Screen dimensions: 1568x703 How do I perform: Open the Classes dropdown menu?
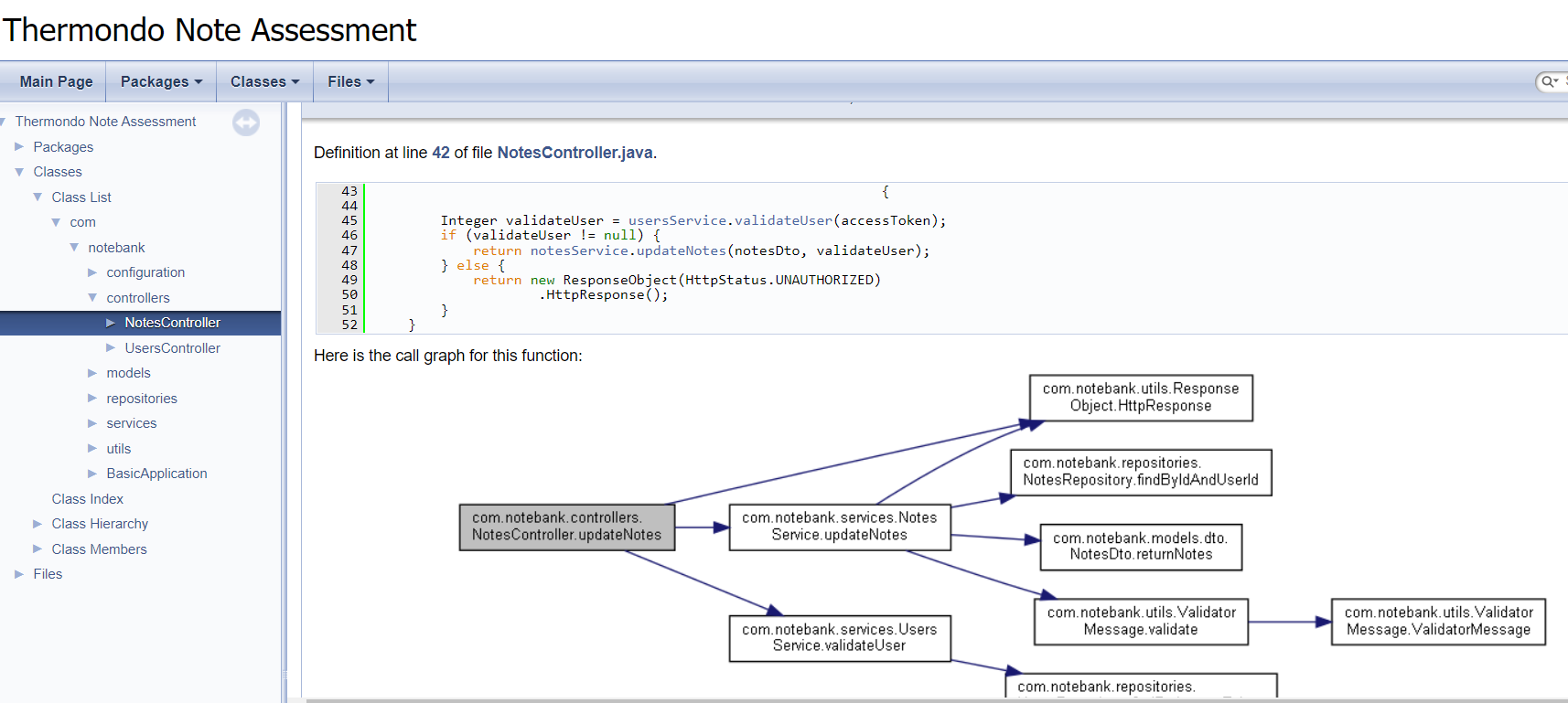pos(264,81)
